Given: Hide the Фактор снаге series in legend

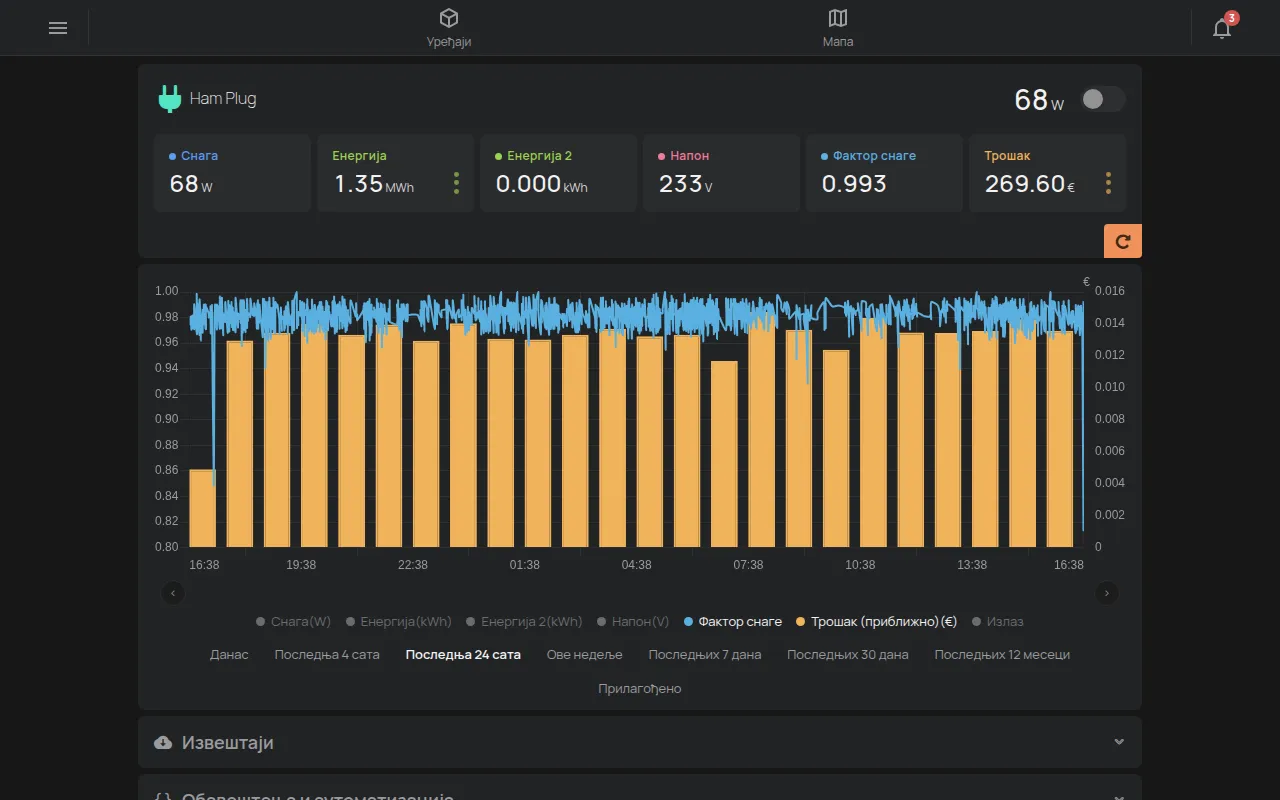Looking at the screenshot, I should (733, 621).
